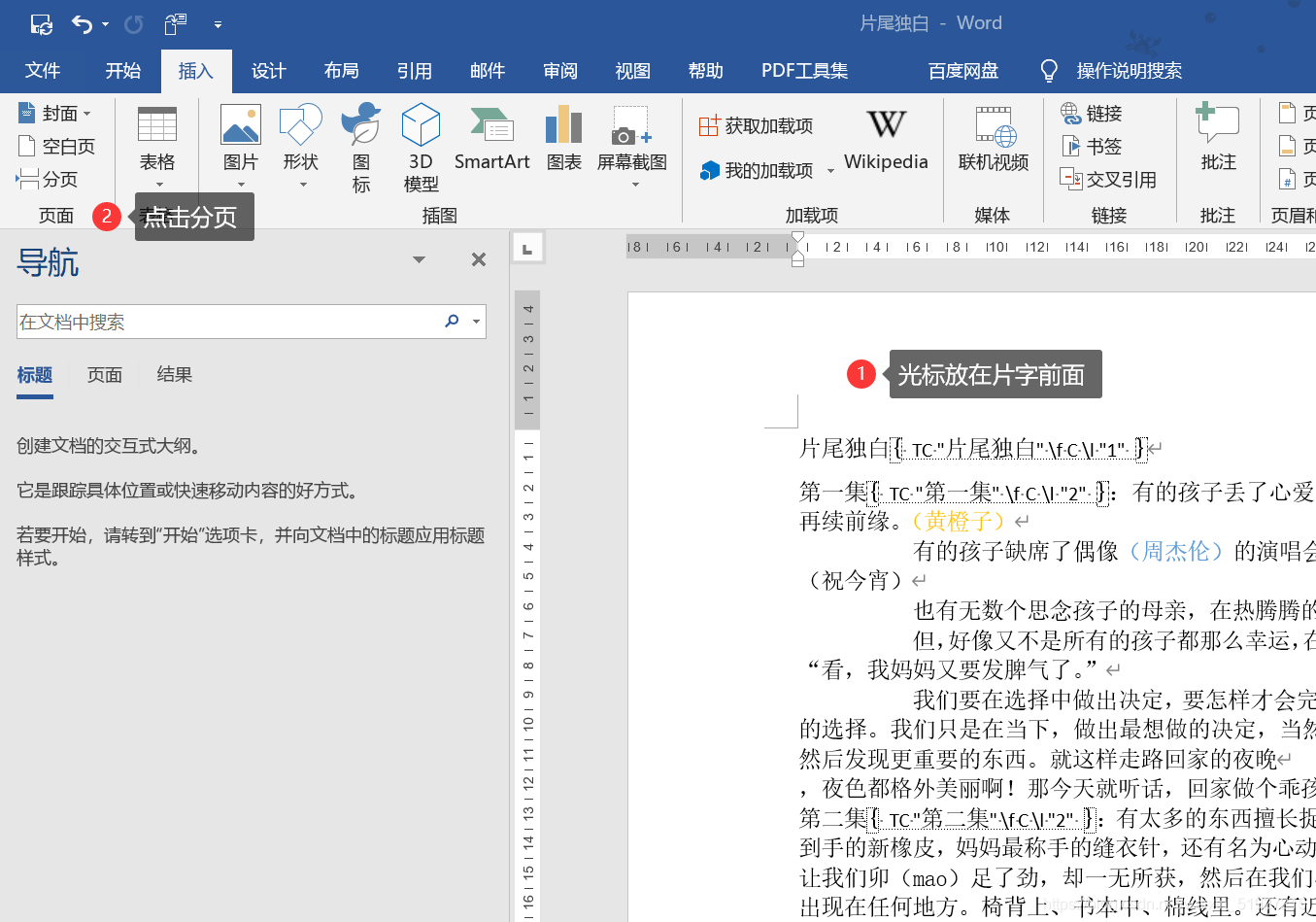1316x922 pixels.
Task: Switch to the 邮件 ribbon tab
Action: tap(488, 71)
